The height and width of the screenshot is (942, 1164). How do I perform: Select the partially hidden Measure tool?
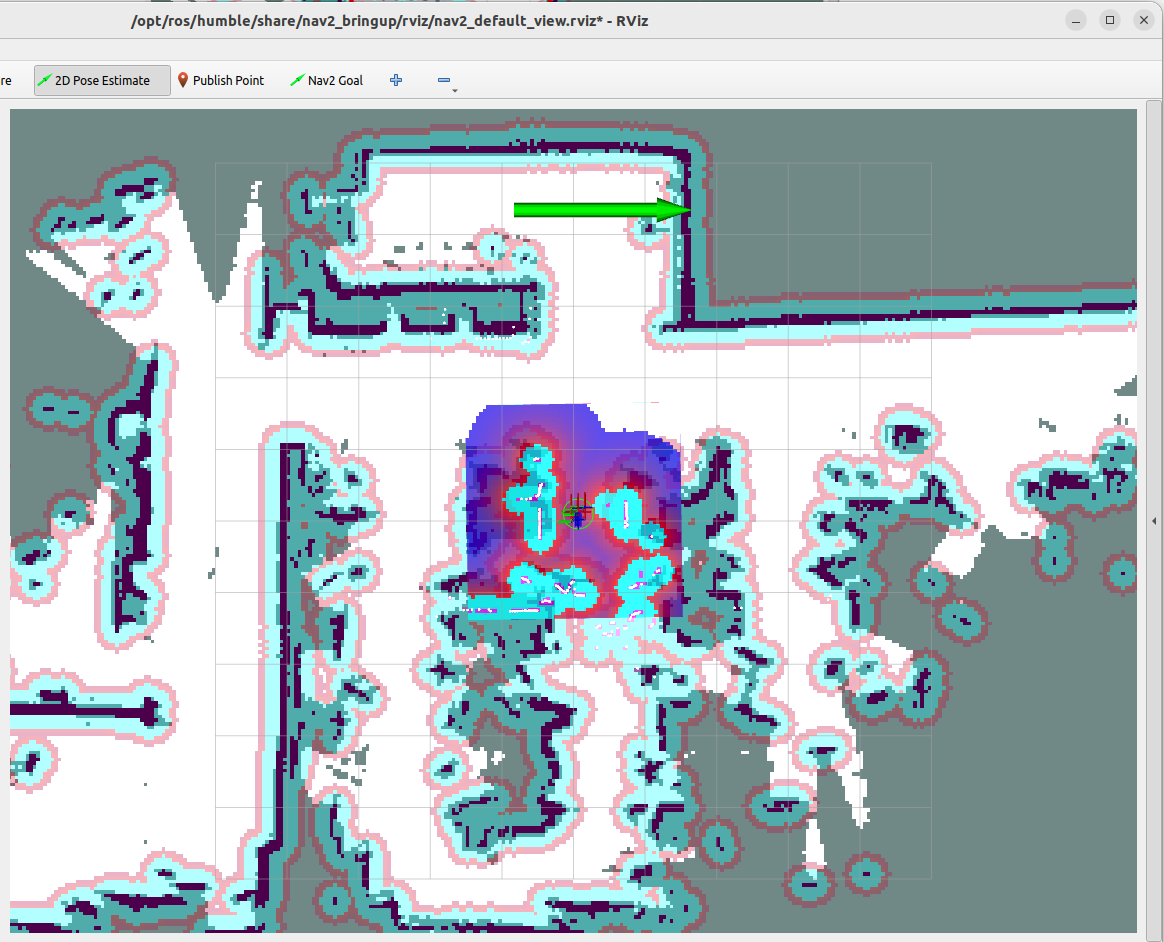tap(6, 81)
